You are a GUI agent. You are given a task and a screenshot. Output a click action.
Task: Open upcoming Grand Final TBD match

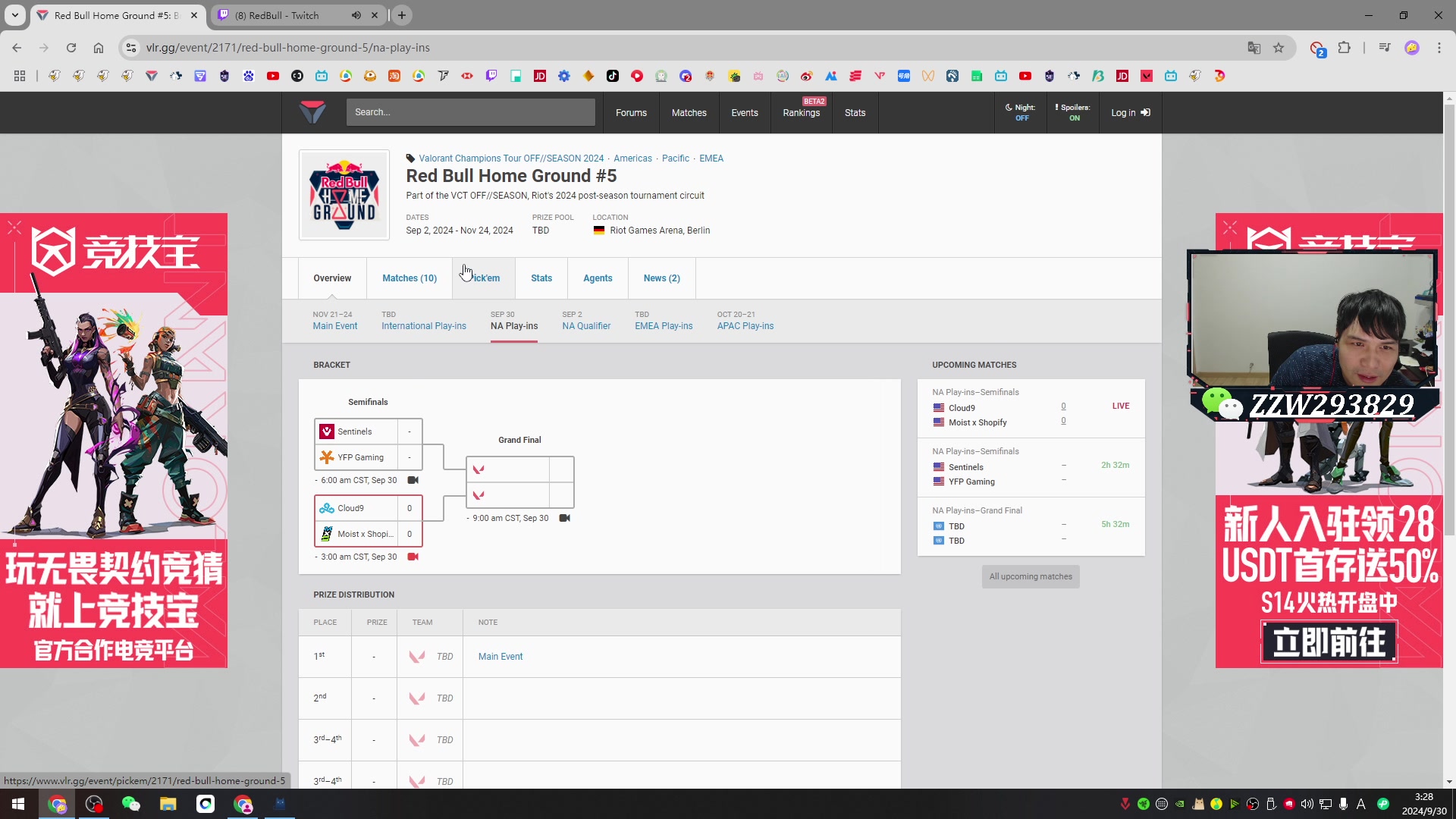[1031, 526]
